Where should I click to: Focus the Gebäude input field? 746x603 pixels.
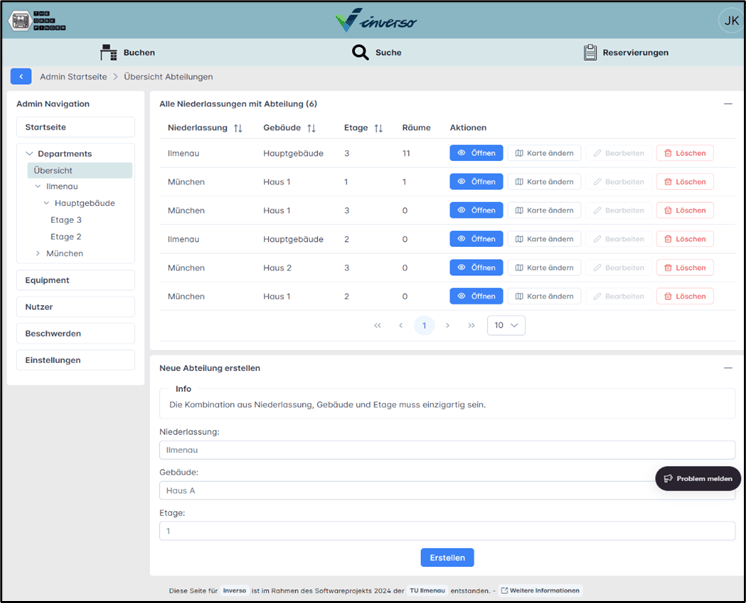(447, 491)
